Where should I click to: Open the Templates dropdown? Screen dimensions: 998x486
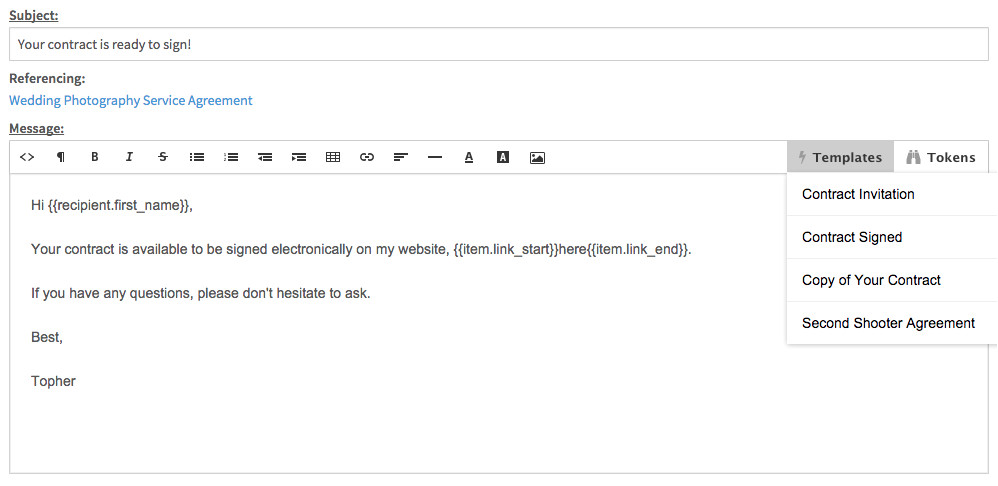840,157
